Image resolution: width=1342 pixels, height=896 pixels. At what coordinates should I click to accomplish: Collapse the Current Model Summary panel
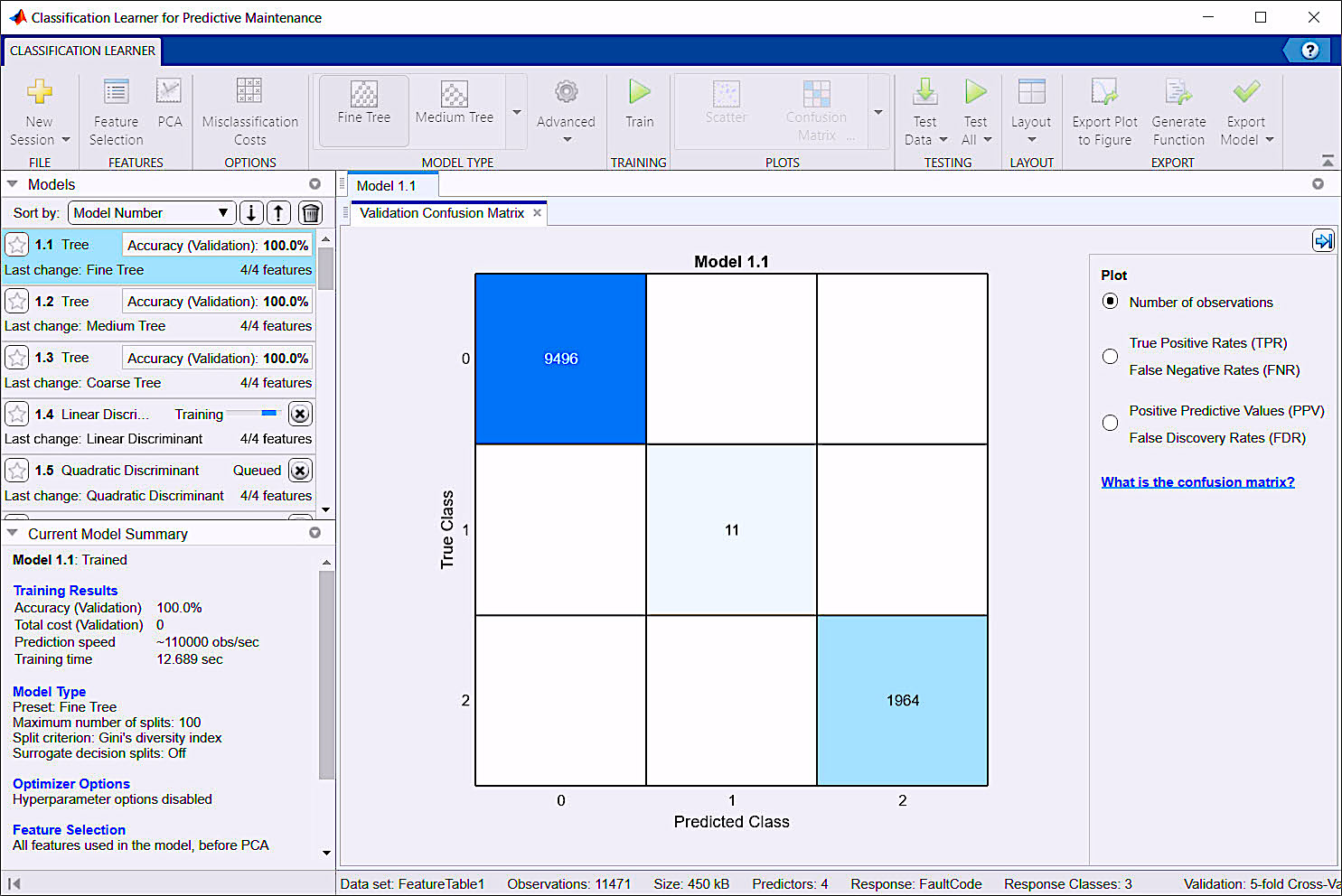tap(13, 533)
